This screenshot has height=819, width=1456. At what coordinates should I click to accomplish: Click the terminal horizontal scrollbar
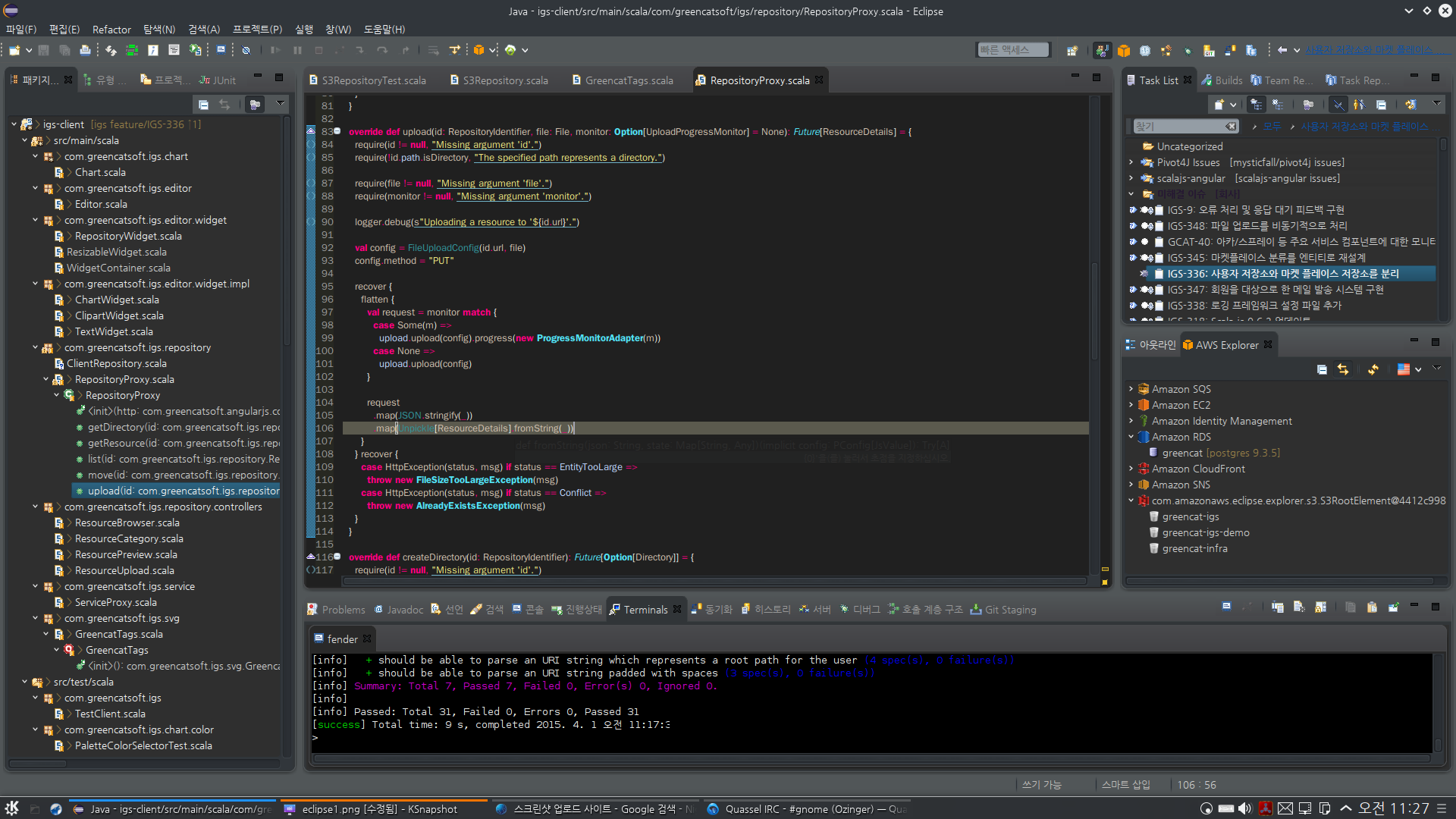coord(871,758)
